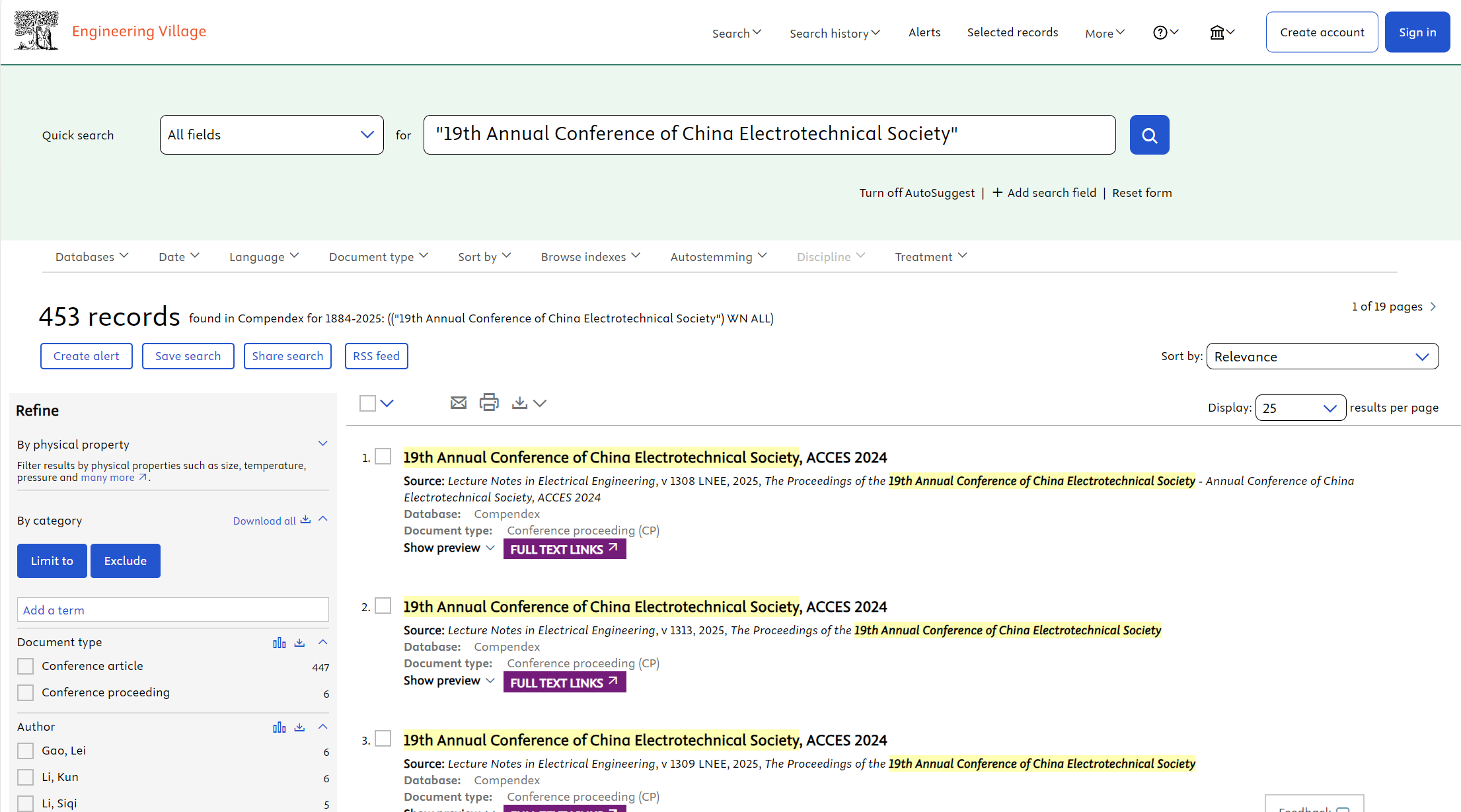Click the download records icon

tap(519, 402)
